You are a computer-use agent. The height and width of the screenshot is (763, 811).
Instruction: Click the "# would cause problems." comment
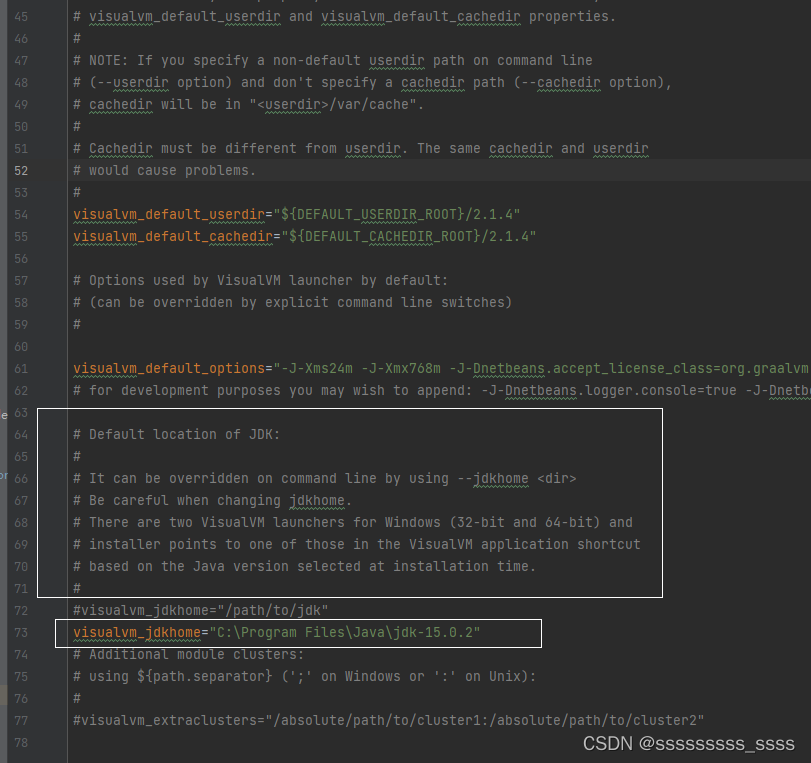tap(164, 171)
